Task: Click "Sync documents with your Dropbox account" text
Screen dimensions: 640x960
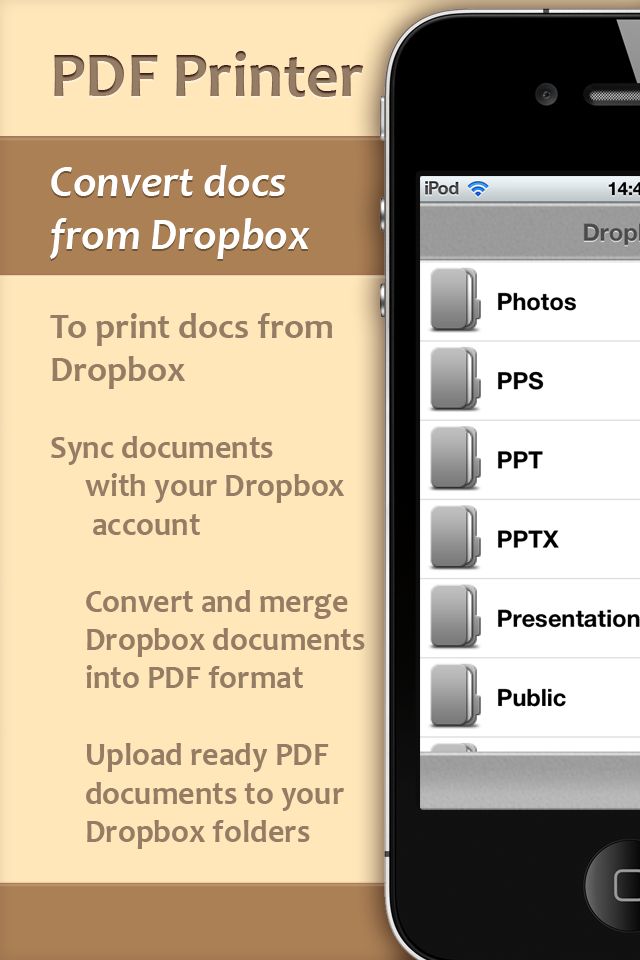Action: [197, 486]
